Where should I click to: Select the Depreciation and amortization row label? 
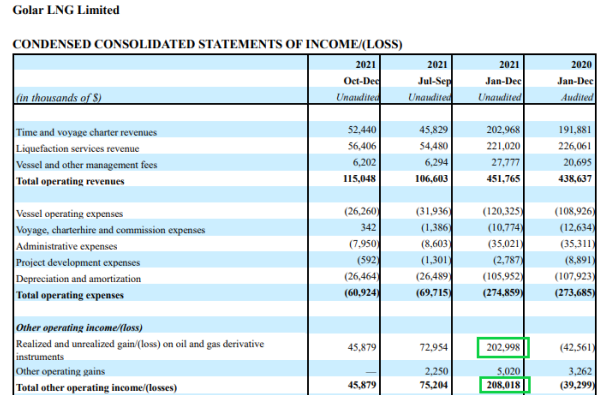(78, 279)
